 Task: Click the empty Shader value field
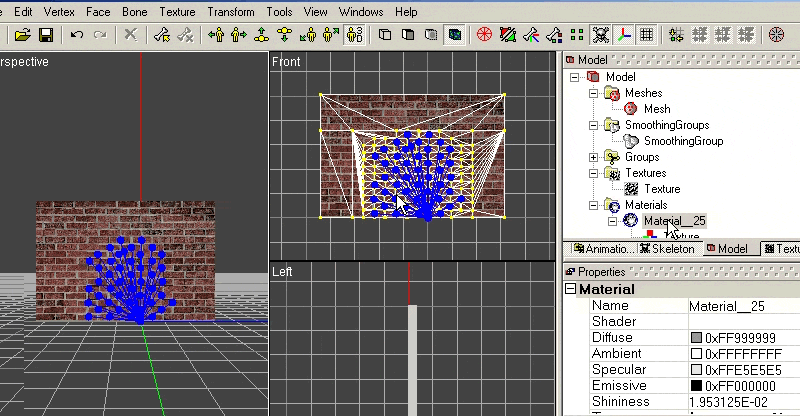coord(744,322)
